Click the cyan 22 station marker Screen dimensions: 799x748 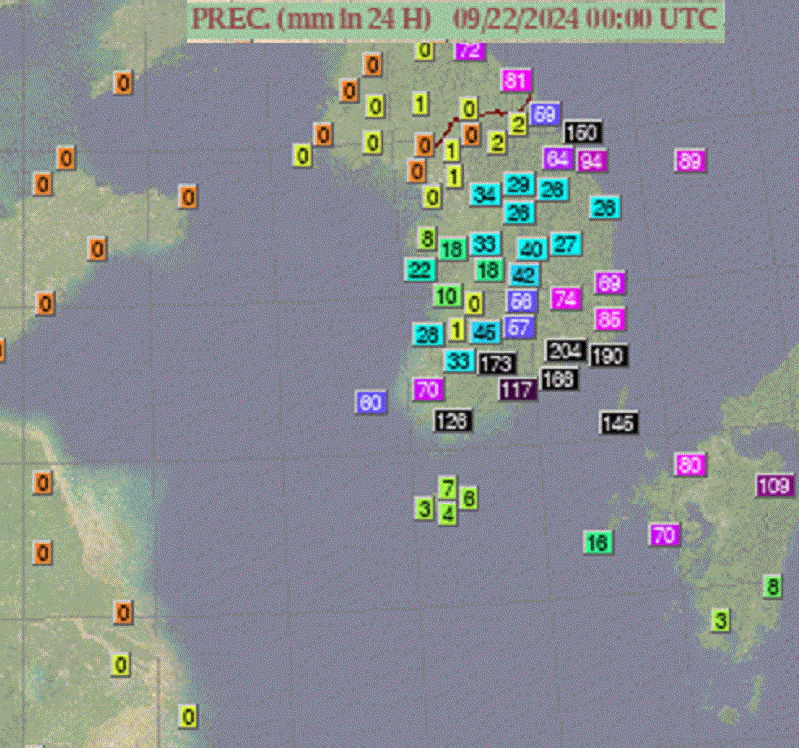coord(420,270)
